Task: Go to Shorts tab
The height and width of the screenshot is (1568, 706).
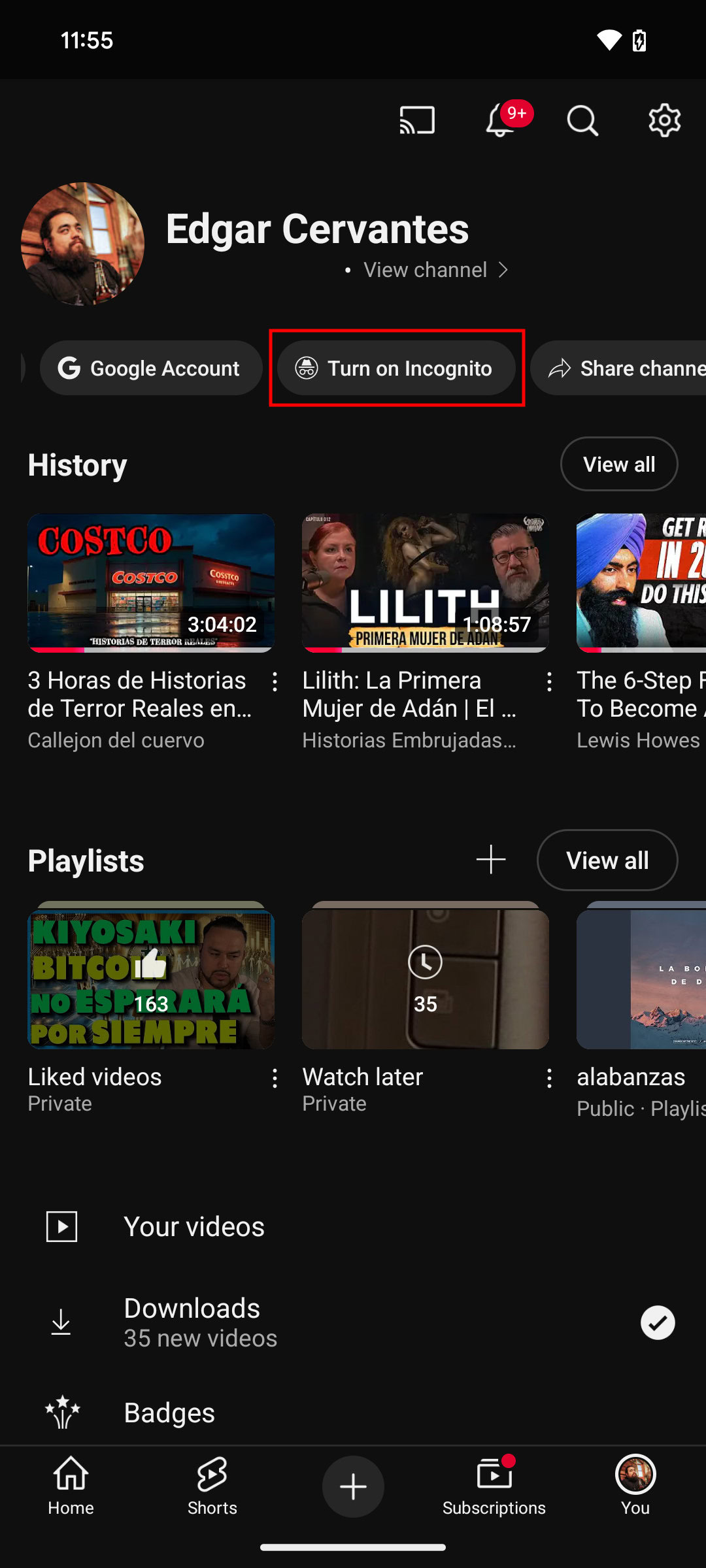Action: [212, 1486]
